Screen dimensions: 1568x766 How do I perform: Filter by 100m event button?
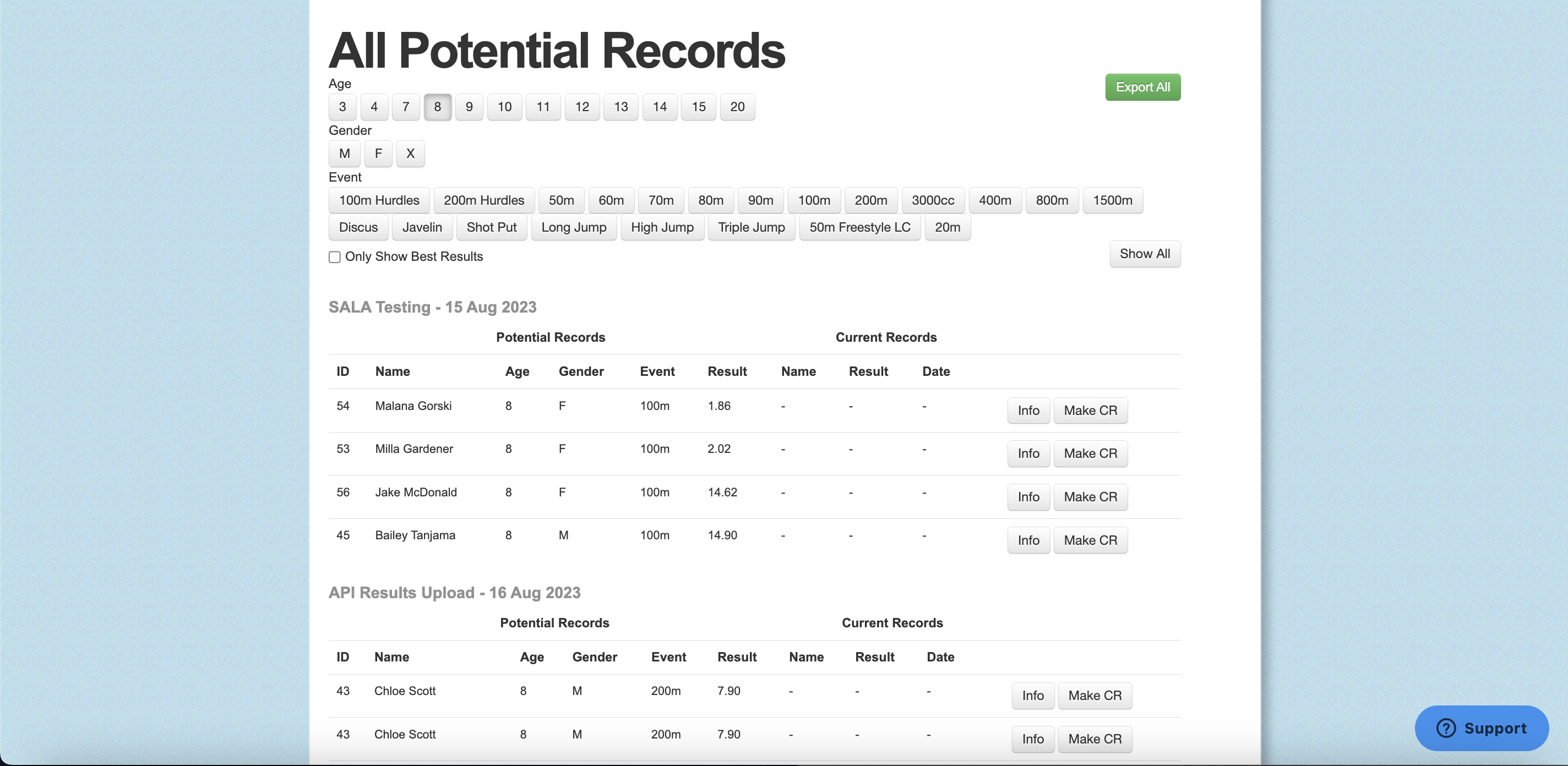click(x=814, y=201)
